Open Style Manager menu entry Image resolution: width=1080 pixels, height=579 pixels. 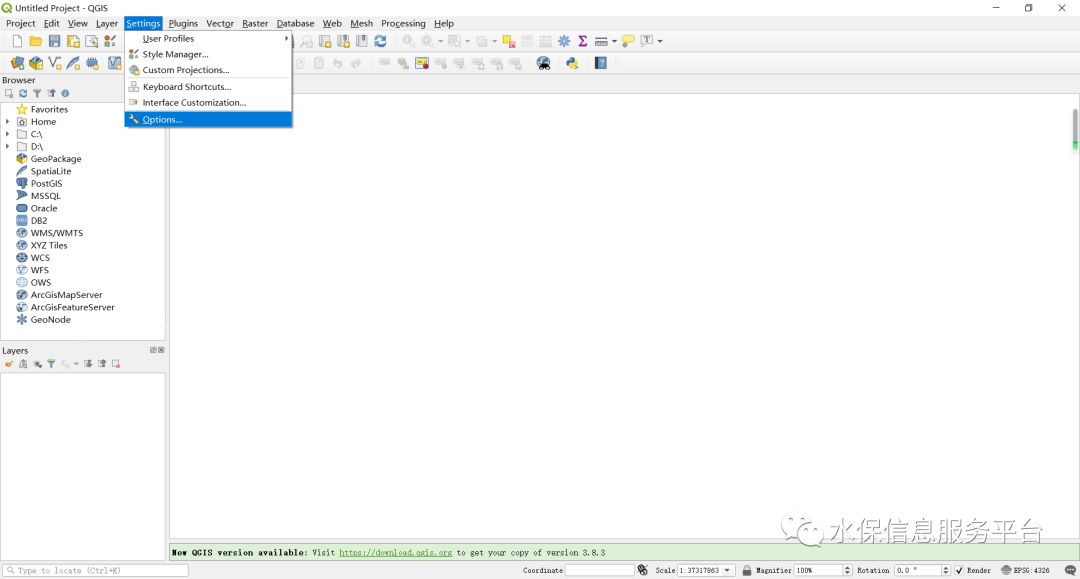point(208,54)
